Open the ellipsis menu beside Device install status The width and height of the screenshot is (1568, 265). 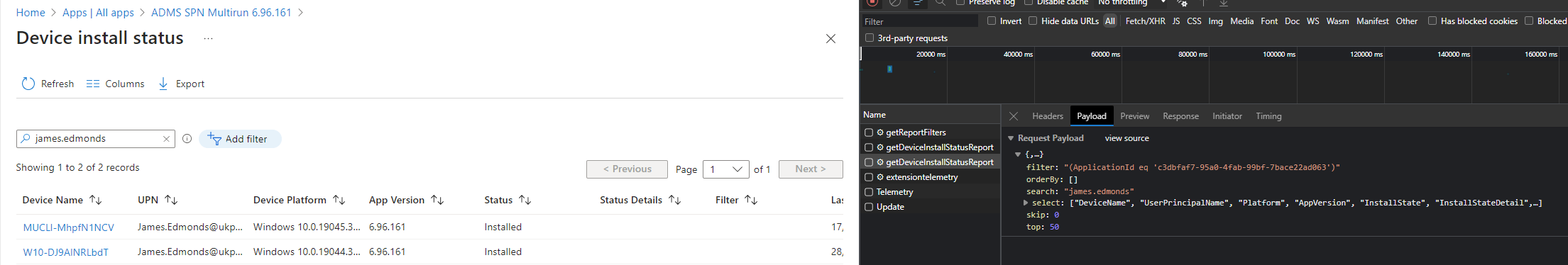pos(208,38)
